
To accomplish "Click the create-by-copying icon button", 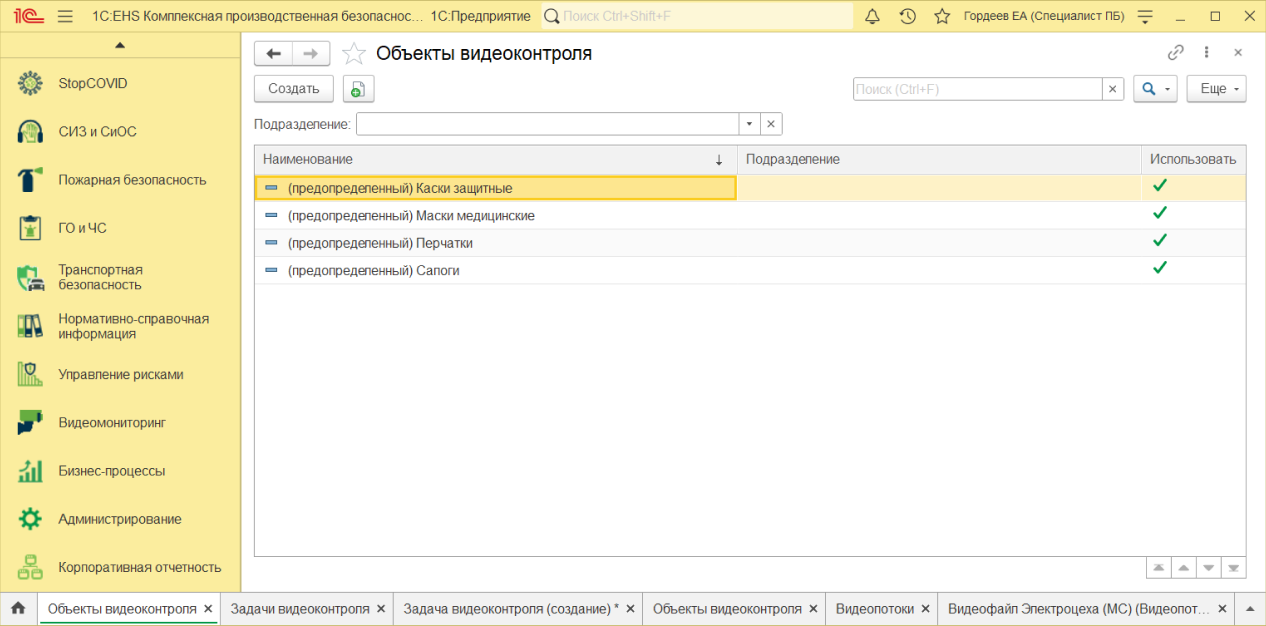I will pyautogui.click(x=358, y=89).
